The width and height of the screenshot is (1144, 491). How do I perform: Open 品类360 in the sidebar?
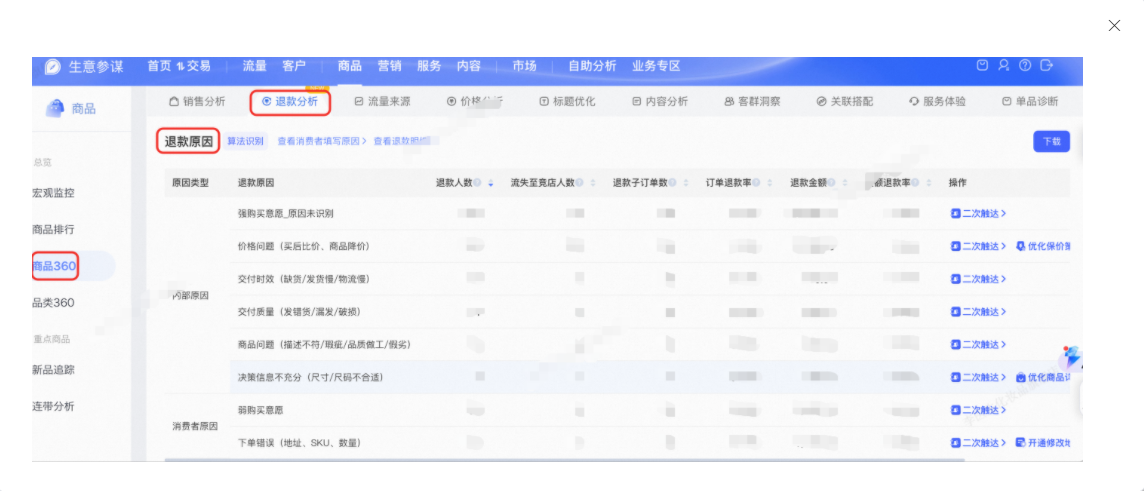point(53,303)
